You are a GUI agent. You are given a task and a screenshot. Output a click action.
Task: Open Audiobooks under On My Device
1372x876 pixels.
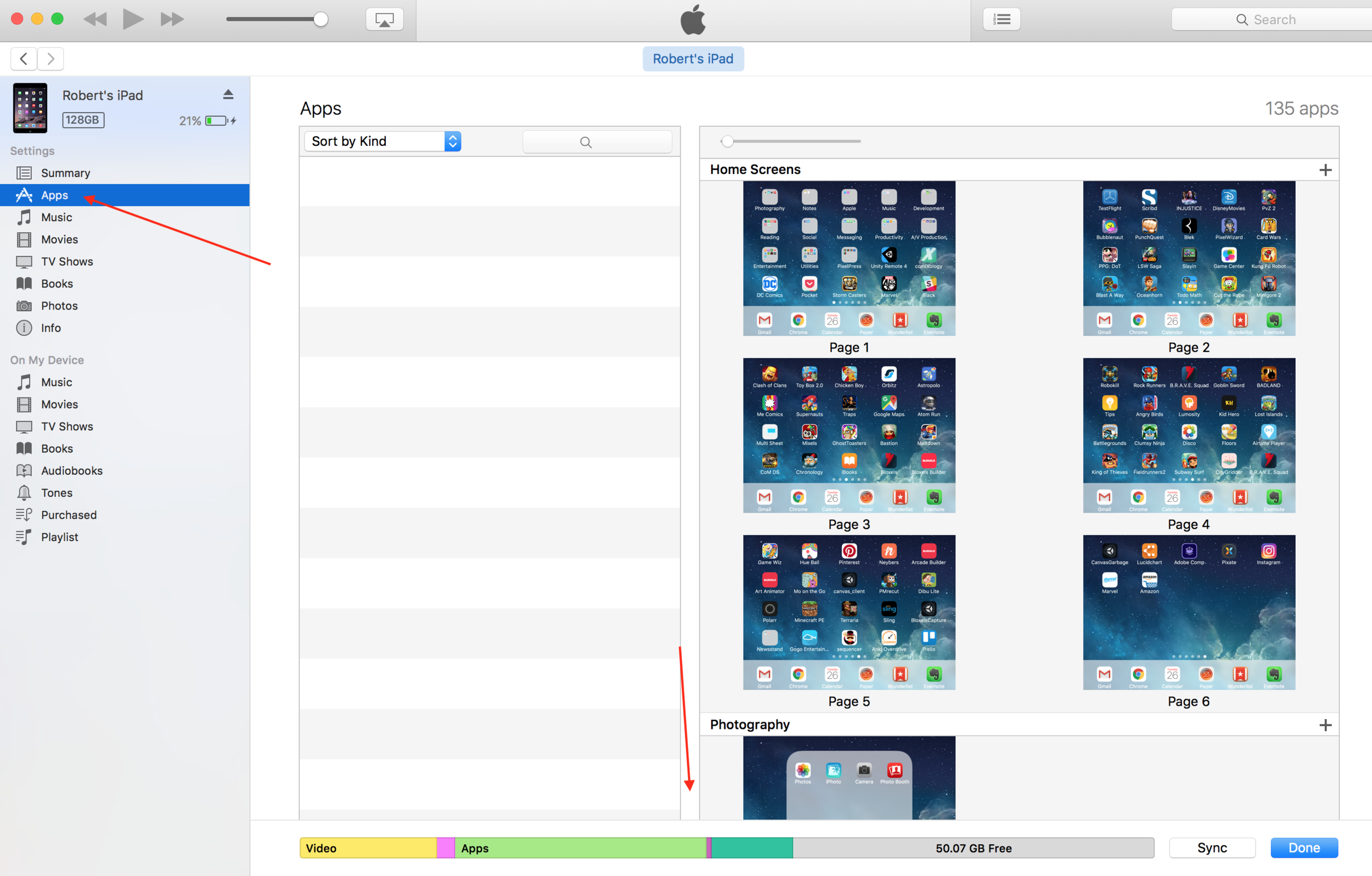pos(72,471)
